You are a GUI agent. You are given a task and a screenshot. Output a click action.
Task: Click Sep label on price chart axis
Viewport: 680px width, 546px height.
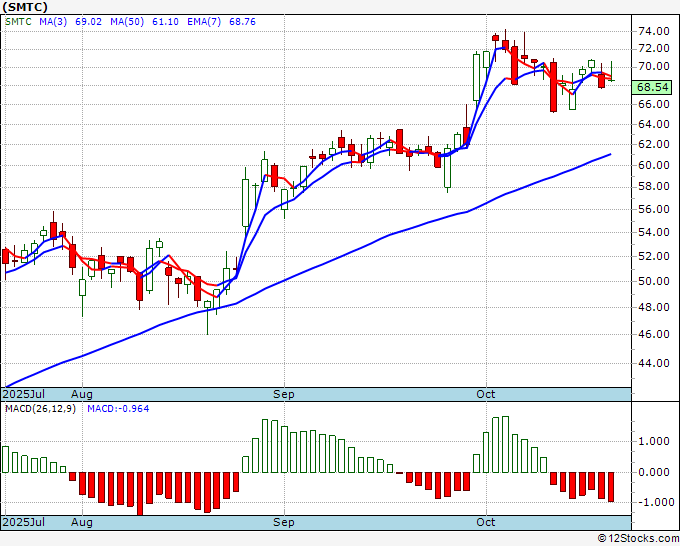coord(284,394)
